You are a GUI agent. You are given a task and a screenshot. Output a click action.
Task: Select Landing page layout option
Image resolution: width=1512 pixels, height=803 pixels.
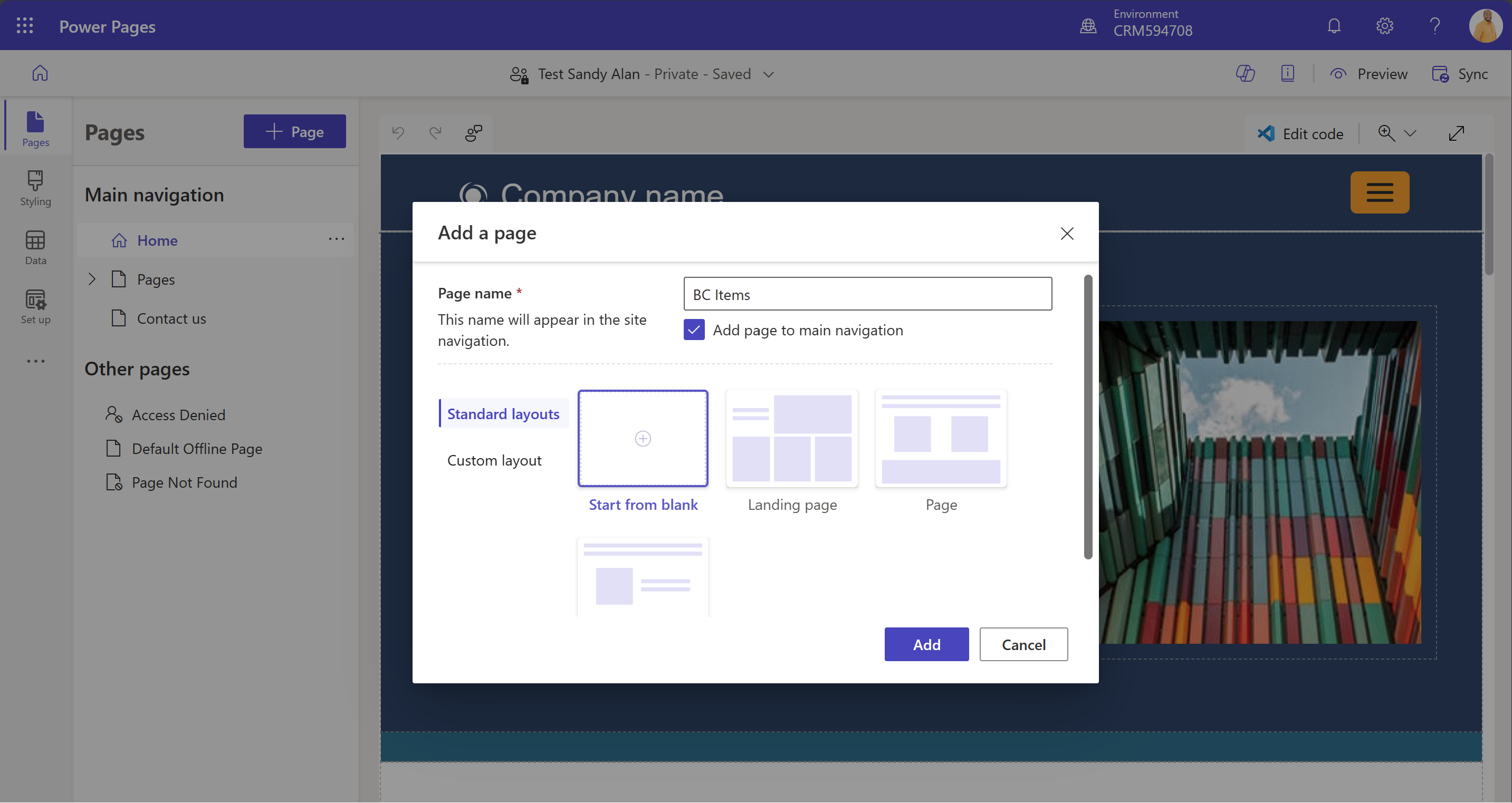[x=792, y=438]
